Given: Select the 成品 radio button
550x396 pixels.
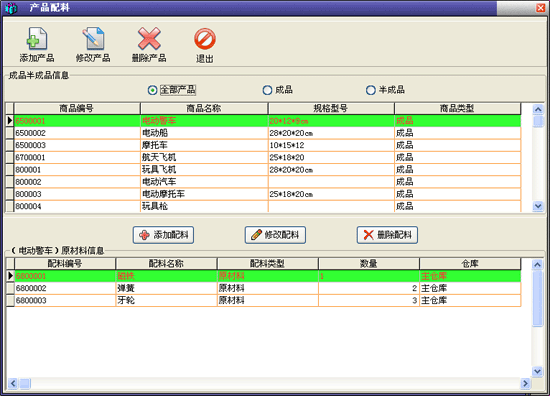Looking at the screenshot, I should point(267,90).
